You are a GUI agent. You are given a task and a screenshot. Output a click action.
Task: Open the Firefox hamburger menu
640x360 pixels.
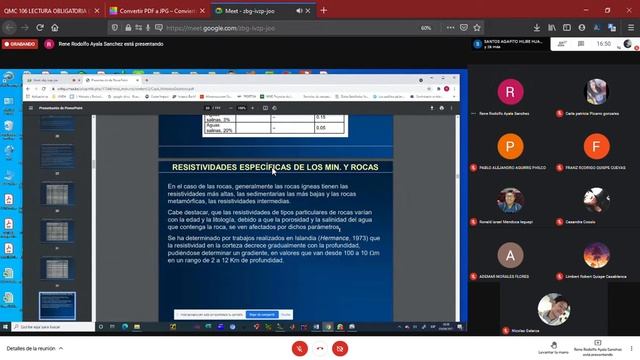coord(631,28)
